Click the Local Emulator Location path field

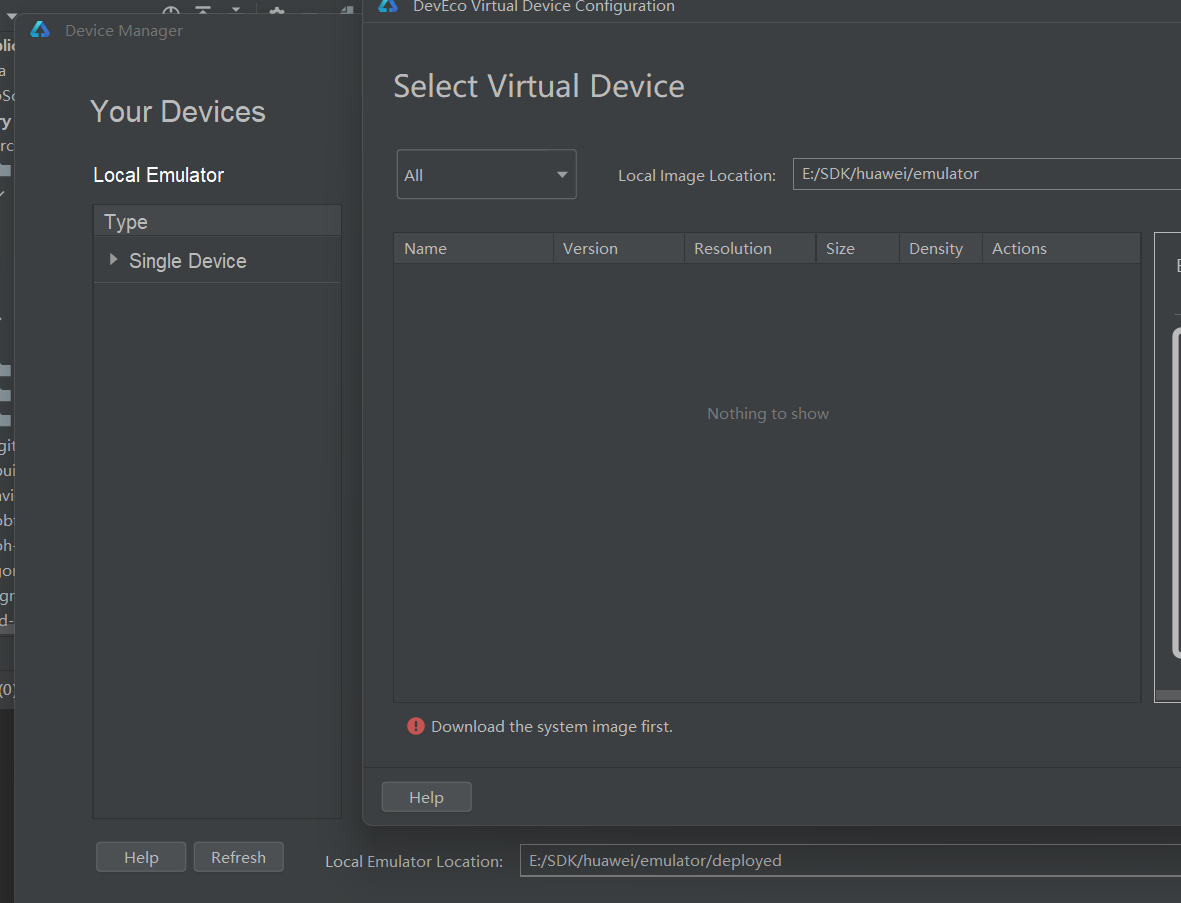(850, 860)
